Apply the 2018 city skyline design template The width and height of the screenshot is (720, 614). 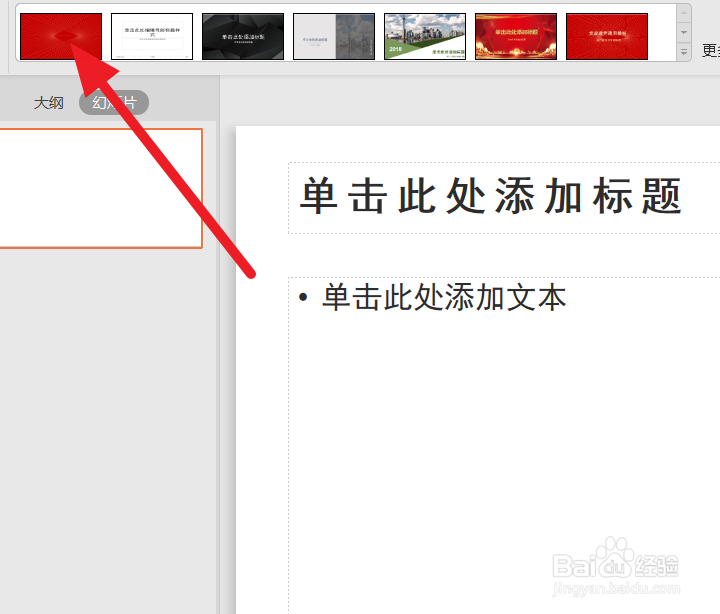425,36
